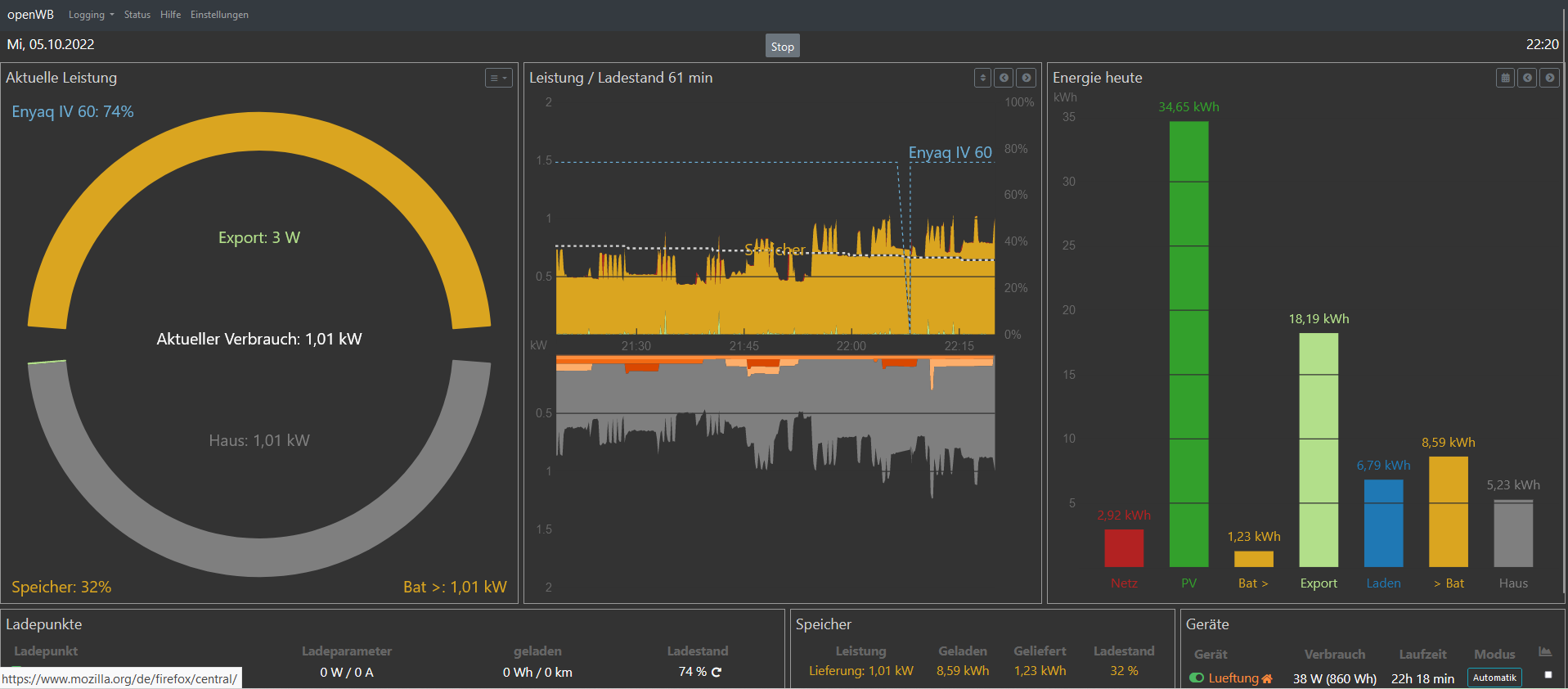Toggle the Lueftung device switch off
Viewport: 1568px width, 689px height.
tap(1197, 678)
